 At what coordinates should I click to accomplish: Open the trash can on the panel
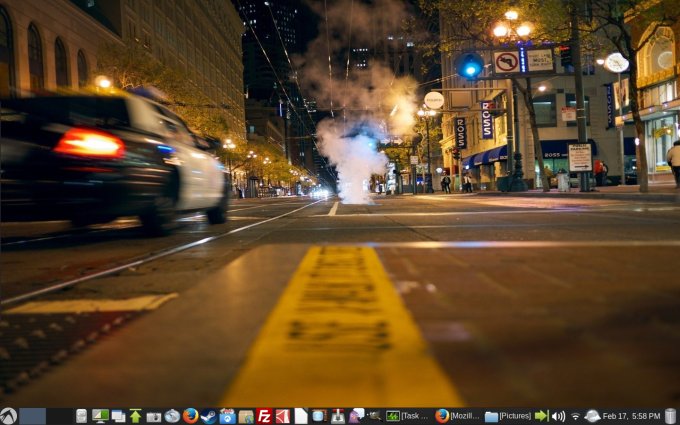670,416
